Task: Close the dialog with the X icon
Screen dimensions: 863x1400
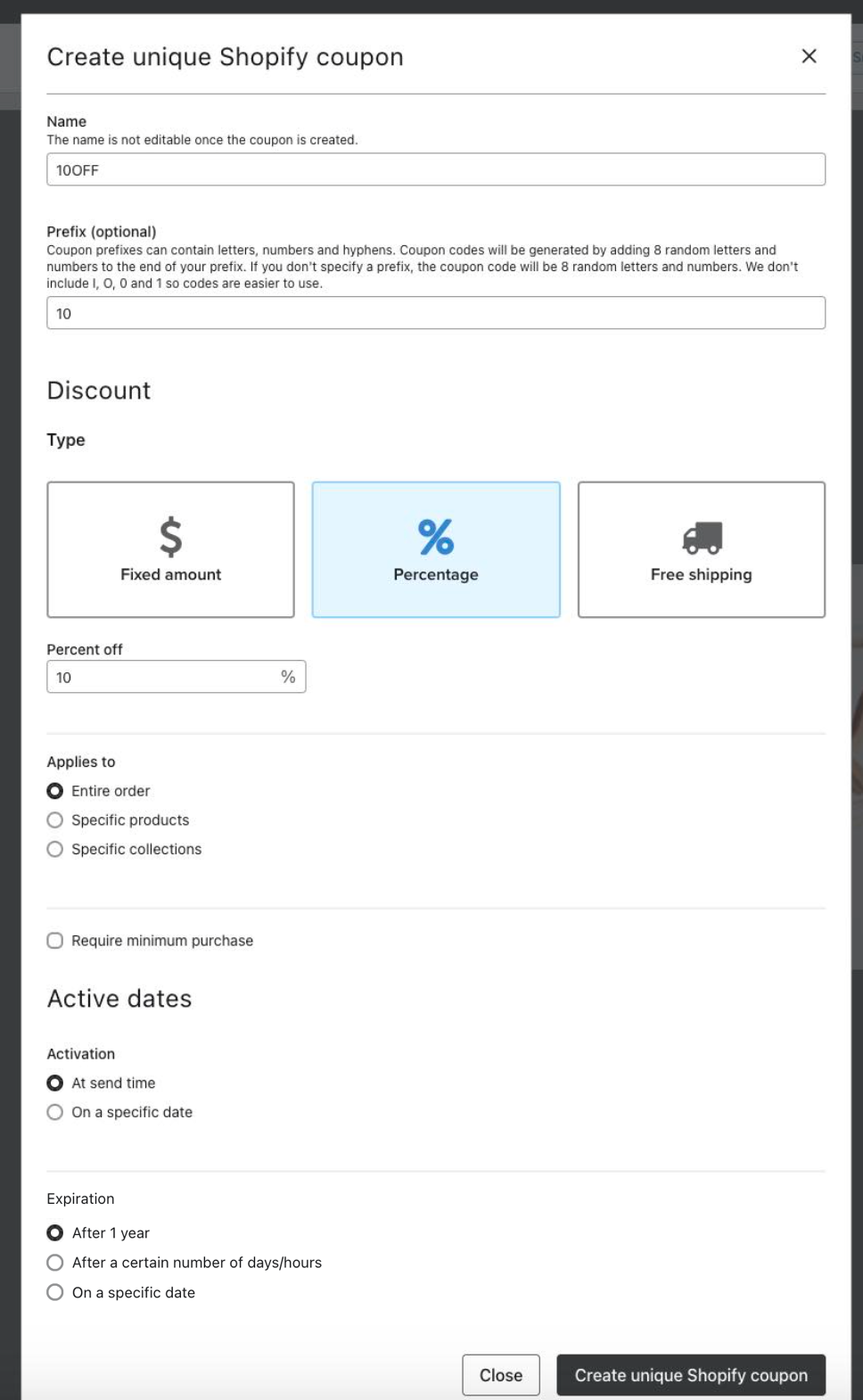Action: [809, 56]
